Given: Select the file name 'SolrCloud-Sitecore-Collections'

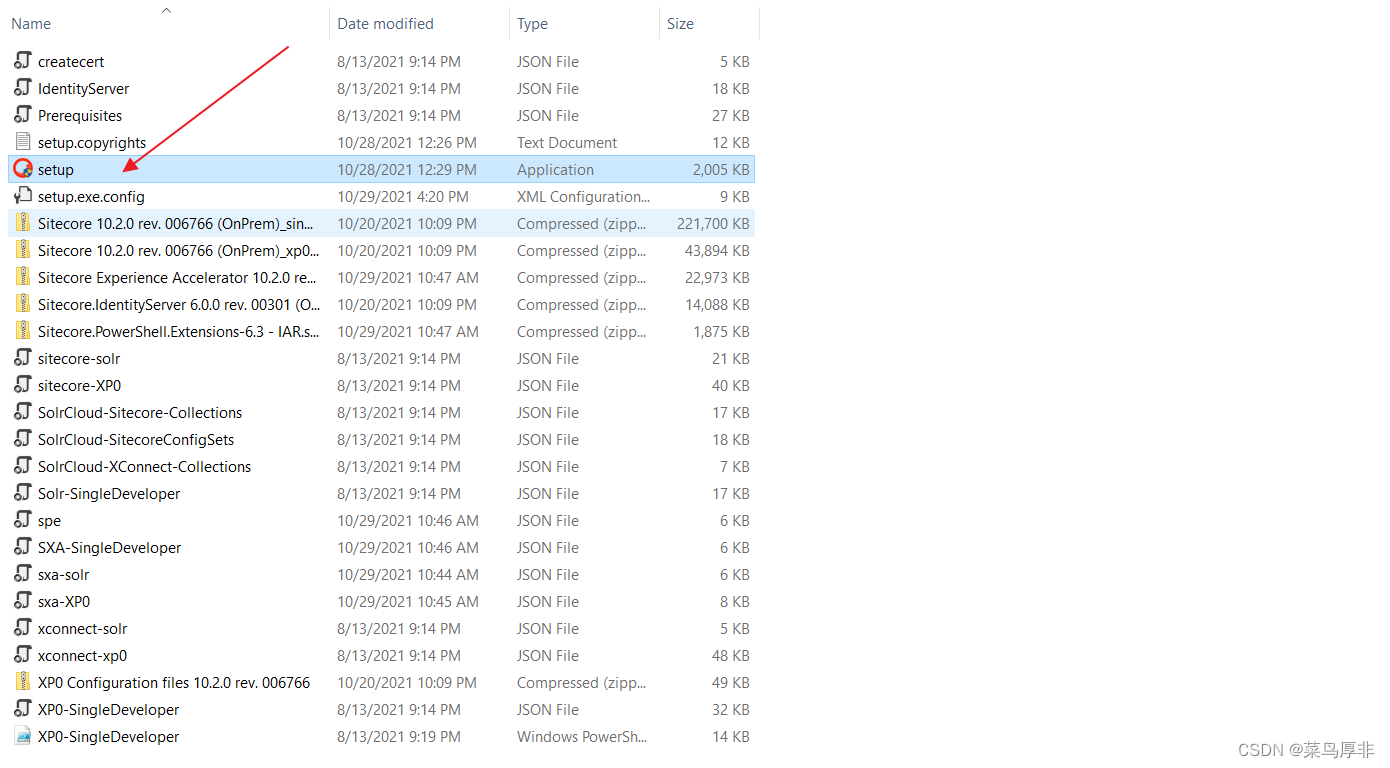Looking at the screenshot, I should 140,413.
